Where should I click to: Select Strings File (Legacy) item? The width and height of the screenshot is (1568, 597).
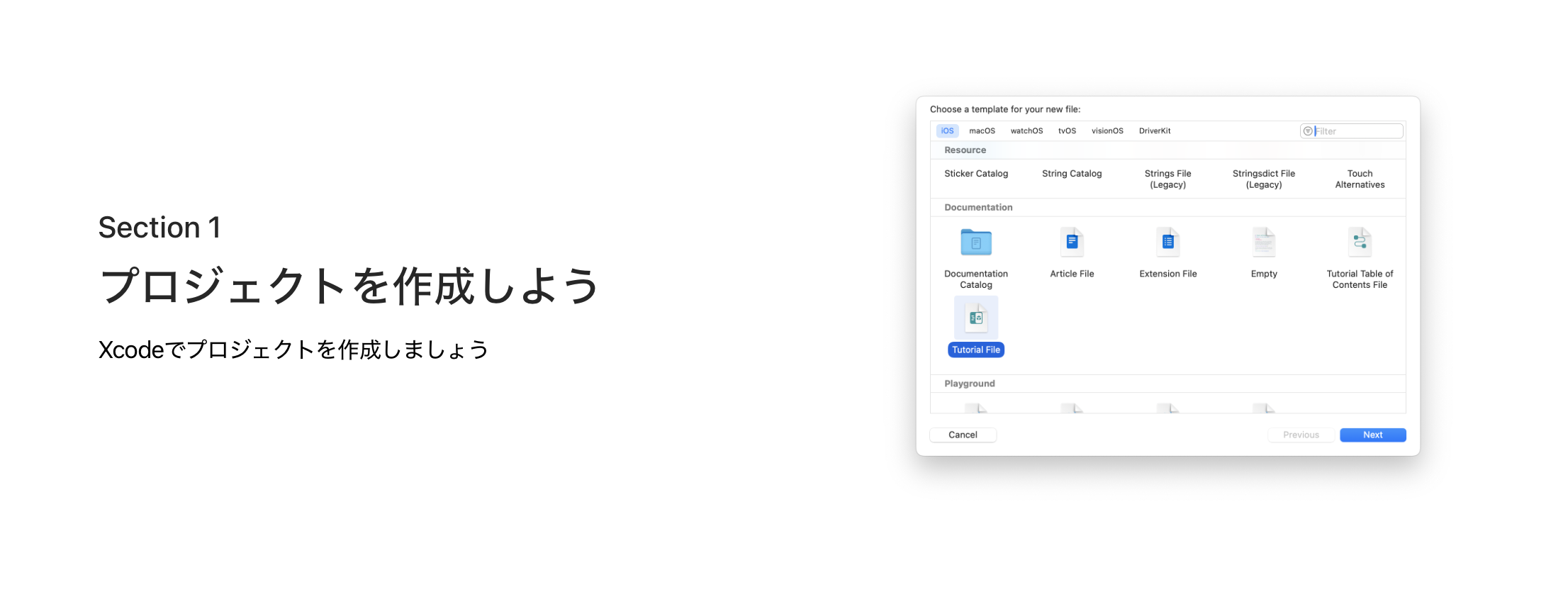(x=1167, y=179)
